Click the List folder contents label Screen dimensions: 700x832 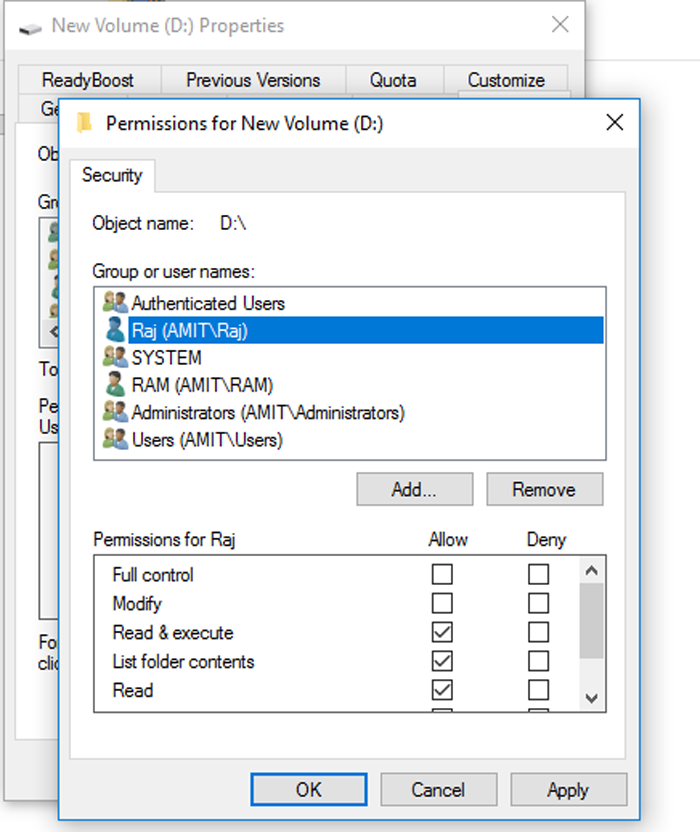tap(183, 662)
